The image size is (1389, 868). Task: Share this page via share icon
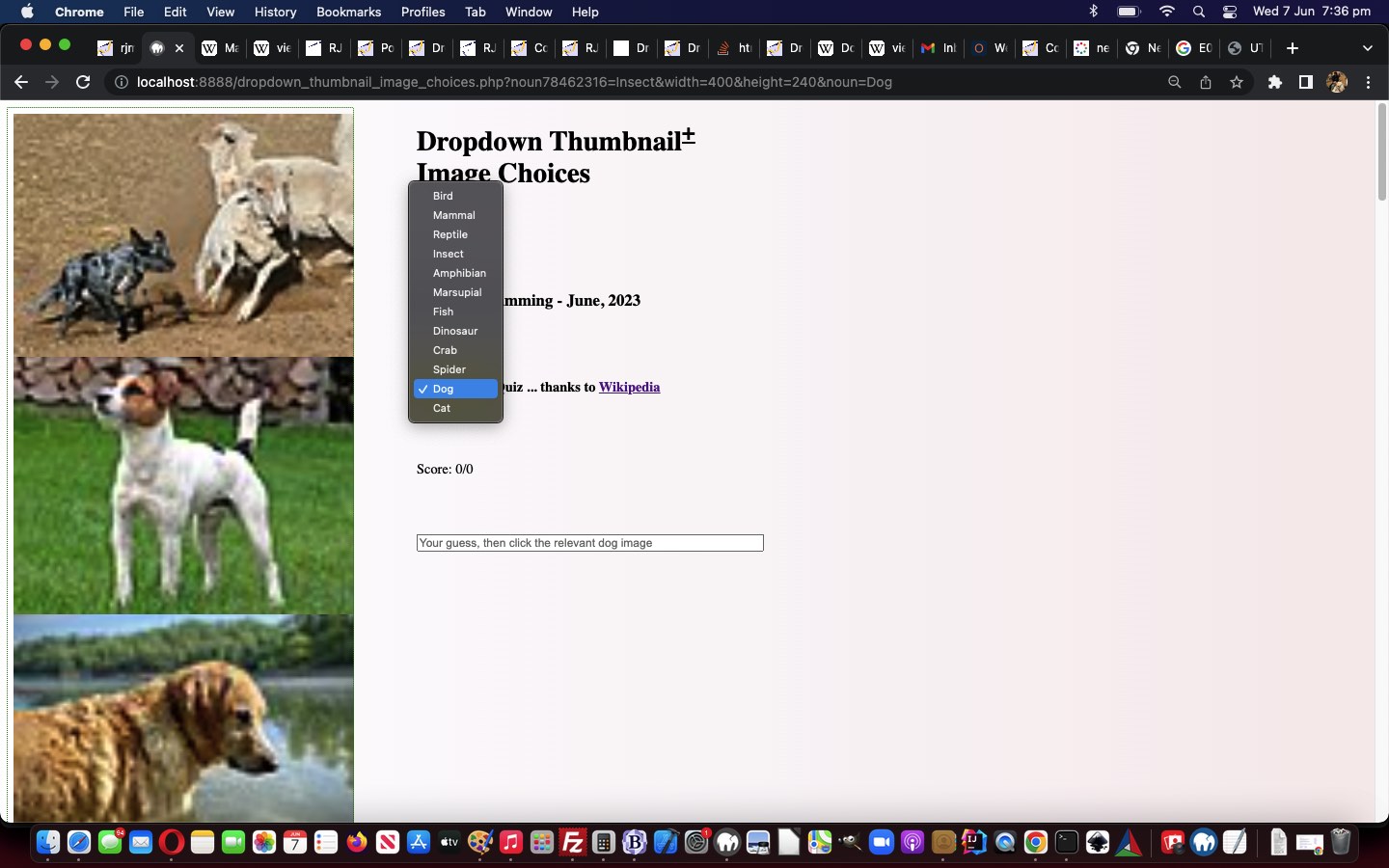tap(1206, 82)
